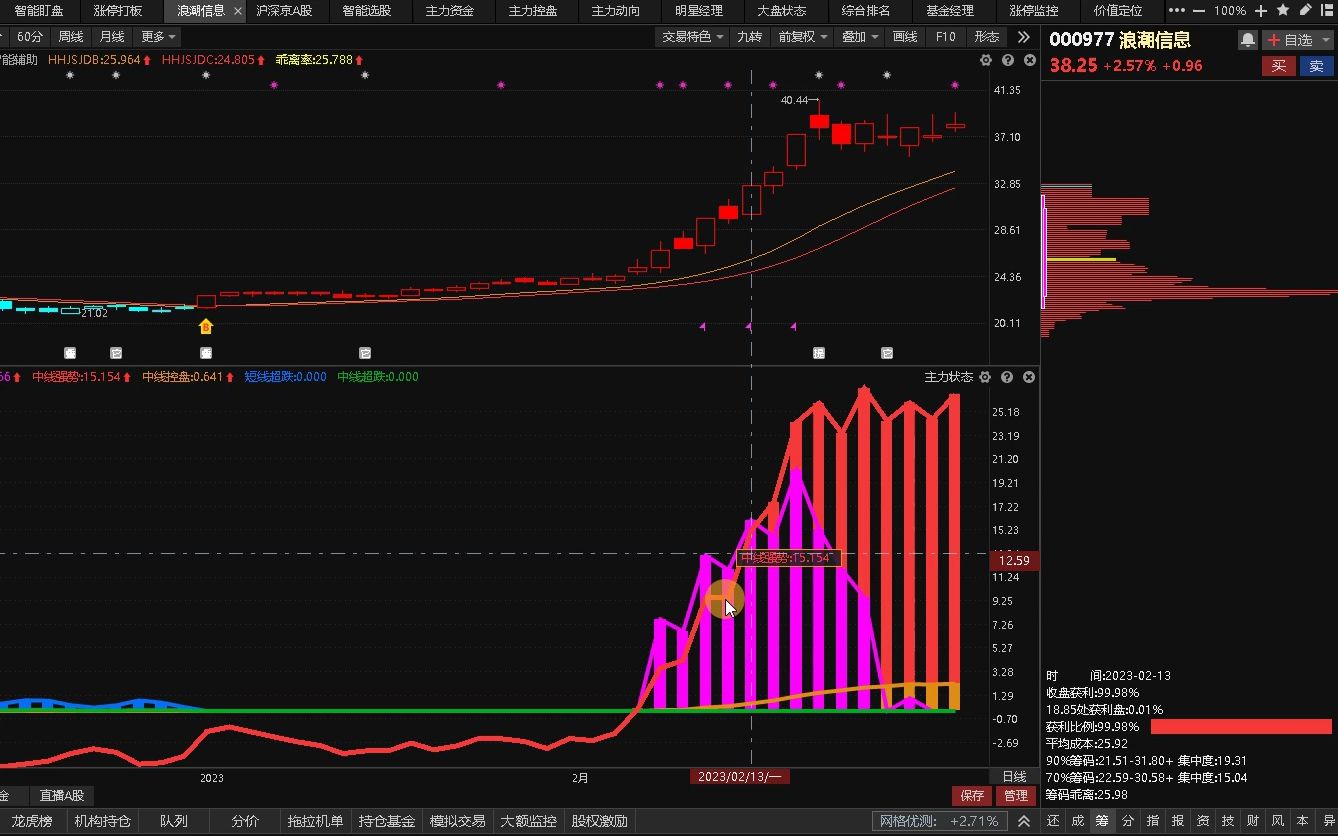This screenshot has width=1338, height=836.
Task: Select the 报 tab in bottom right strip
Action: click(x=1178, y=821)
